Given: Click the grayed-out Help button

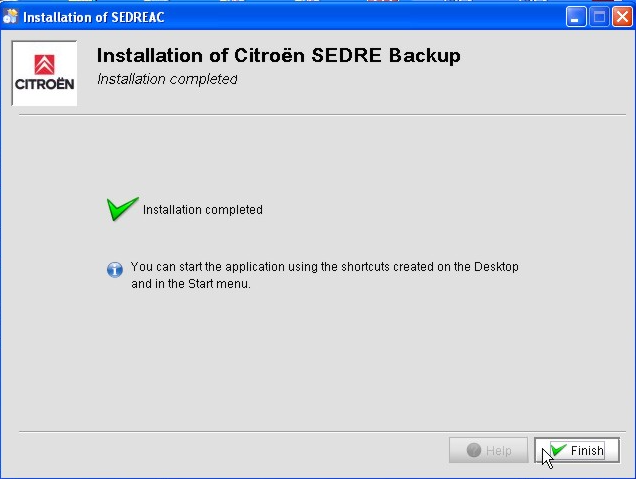Looking at the screenshot, I should tap(489, 451).
